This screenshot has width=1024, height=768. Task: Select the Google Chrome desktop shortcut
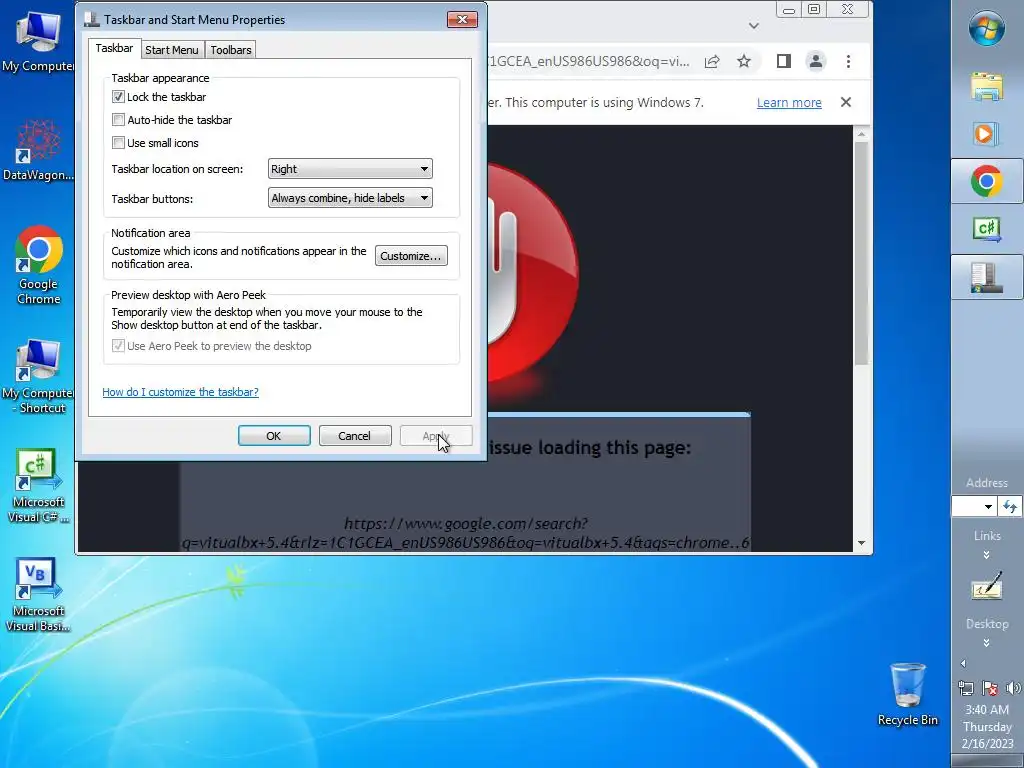(x=39, y=266)
